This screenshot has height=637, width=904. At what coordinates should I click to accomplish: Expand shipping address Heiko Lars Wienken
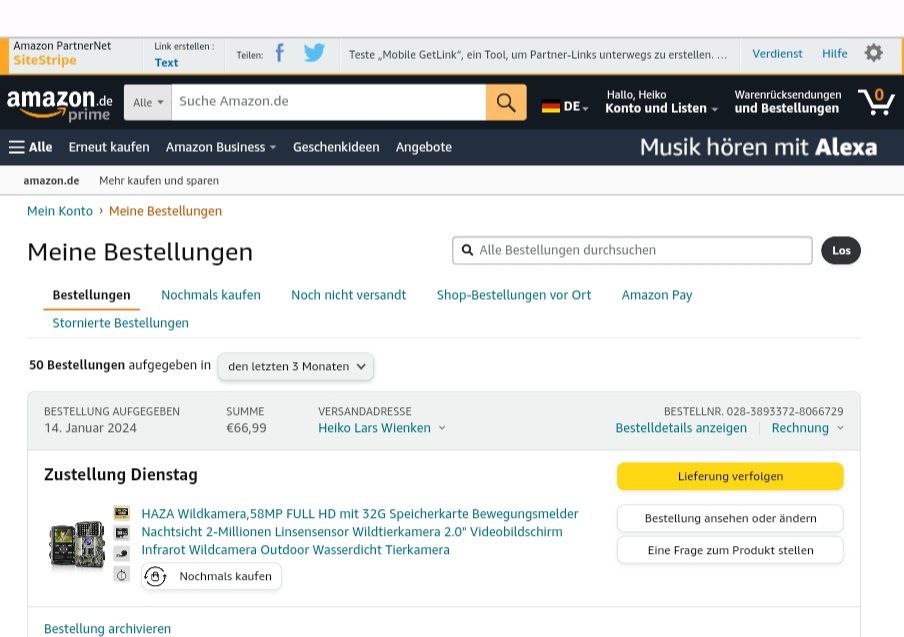382,428
